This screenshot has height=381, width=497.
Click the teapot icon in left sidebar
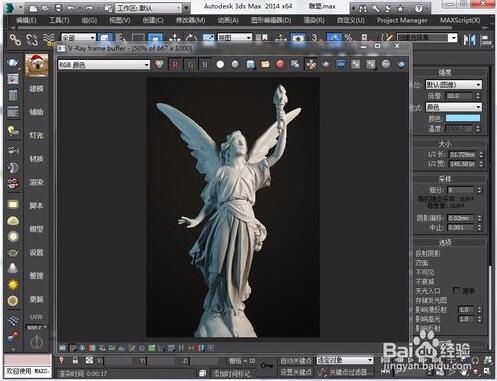coord(13,62)
